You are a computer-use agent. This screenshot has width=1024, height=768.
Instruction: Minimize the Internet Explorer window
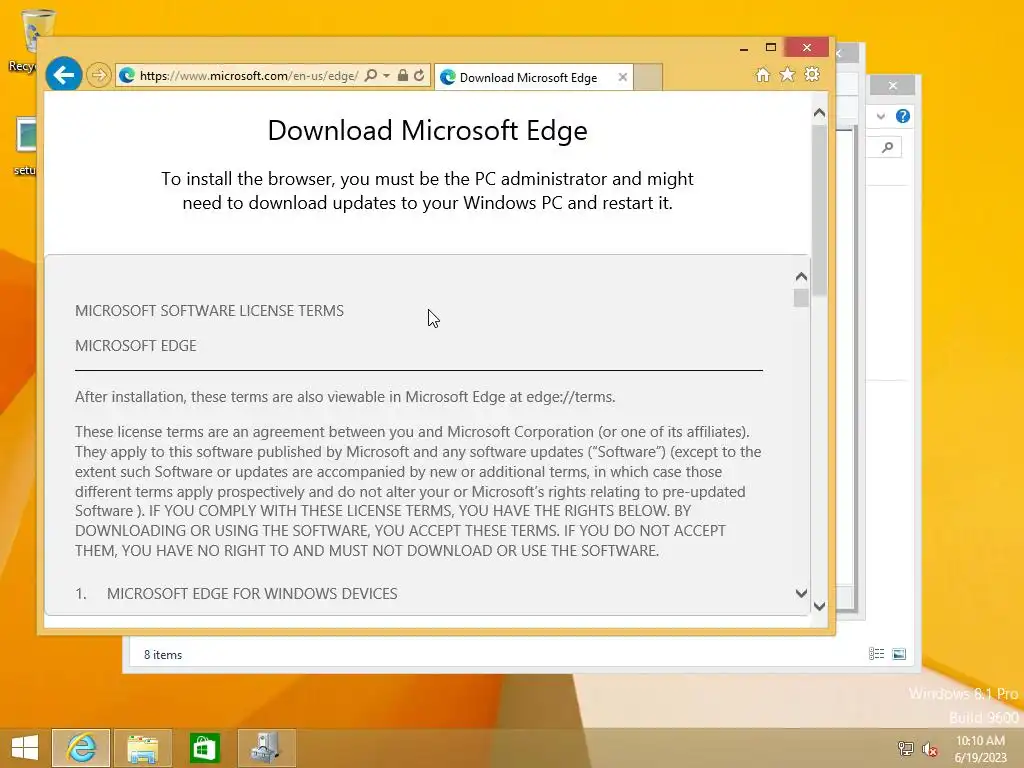744,48
